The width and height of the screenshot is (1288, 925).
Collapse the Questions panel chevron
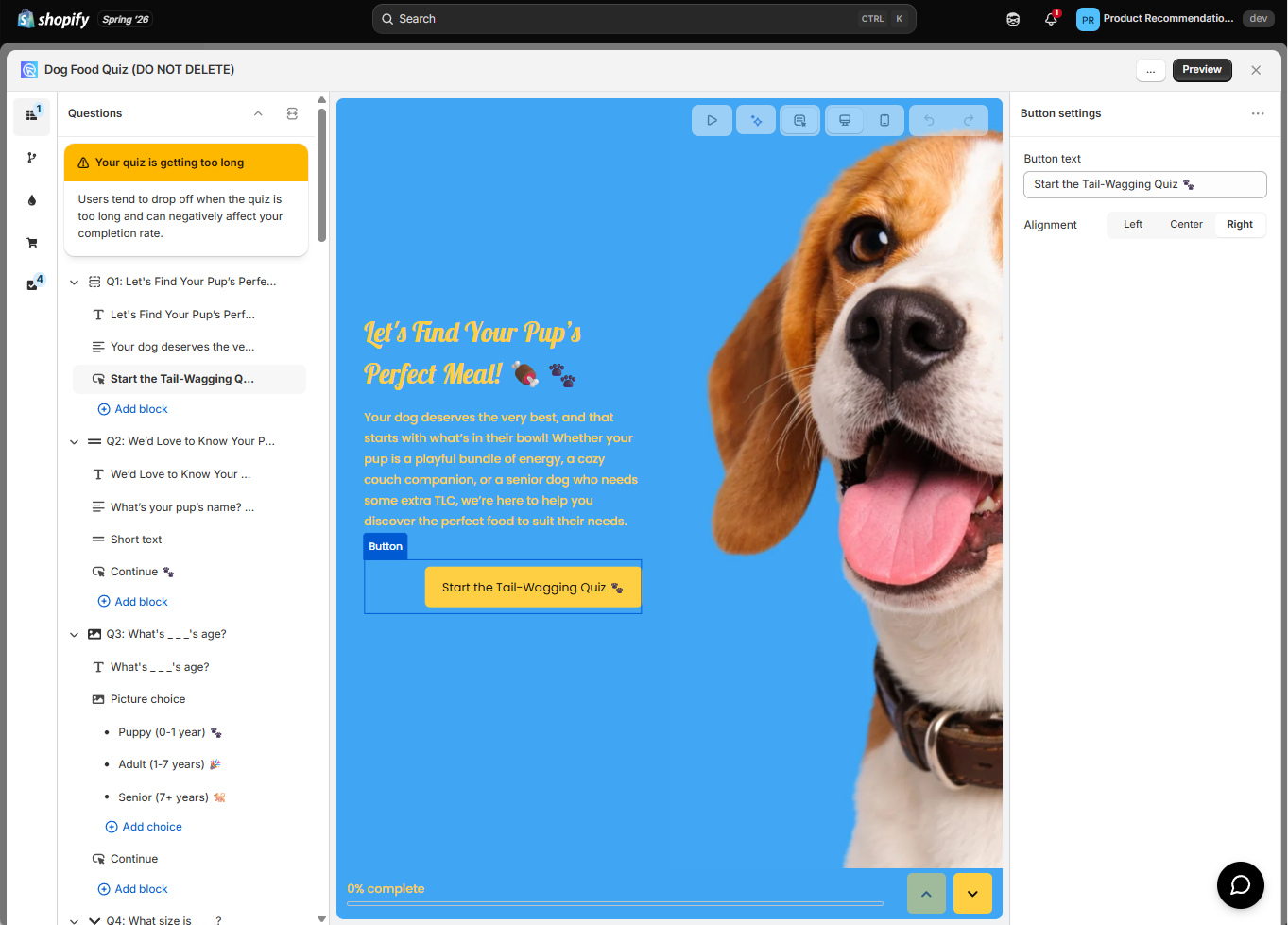coord(258,113)
